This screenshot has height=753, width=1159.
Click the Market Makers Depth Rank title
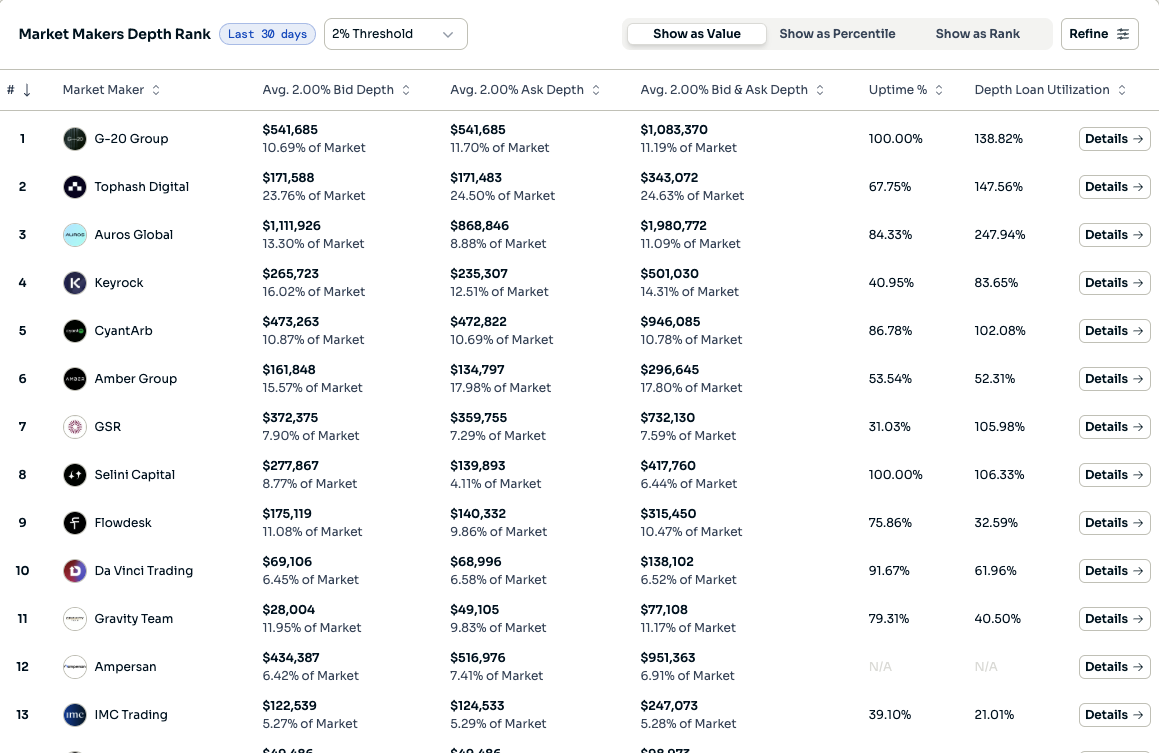tap(115, 34)
